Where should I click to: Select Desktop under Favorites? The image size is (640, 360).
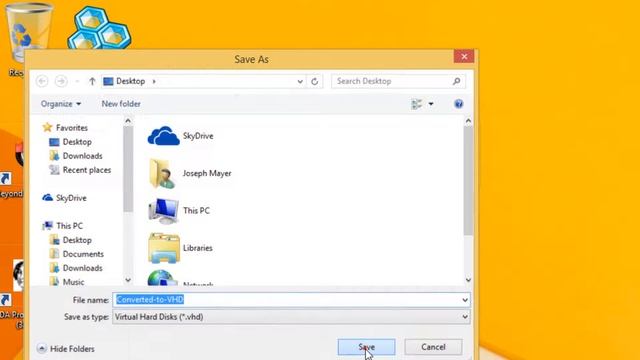pyautogui.click(x=77, y=142)
